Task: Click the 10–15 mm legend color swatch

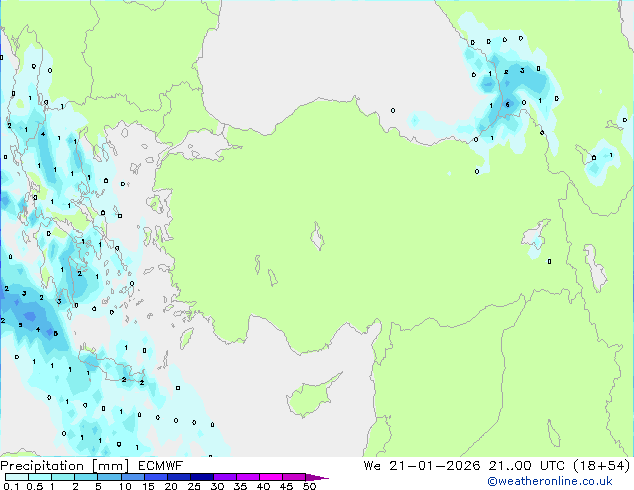Action: tap(133, 477)
